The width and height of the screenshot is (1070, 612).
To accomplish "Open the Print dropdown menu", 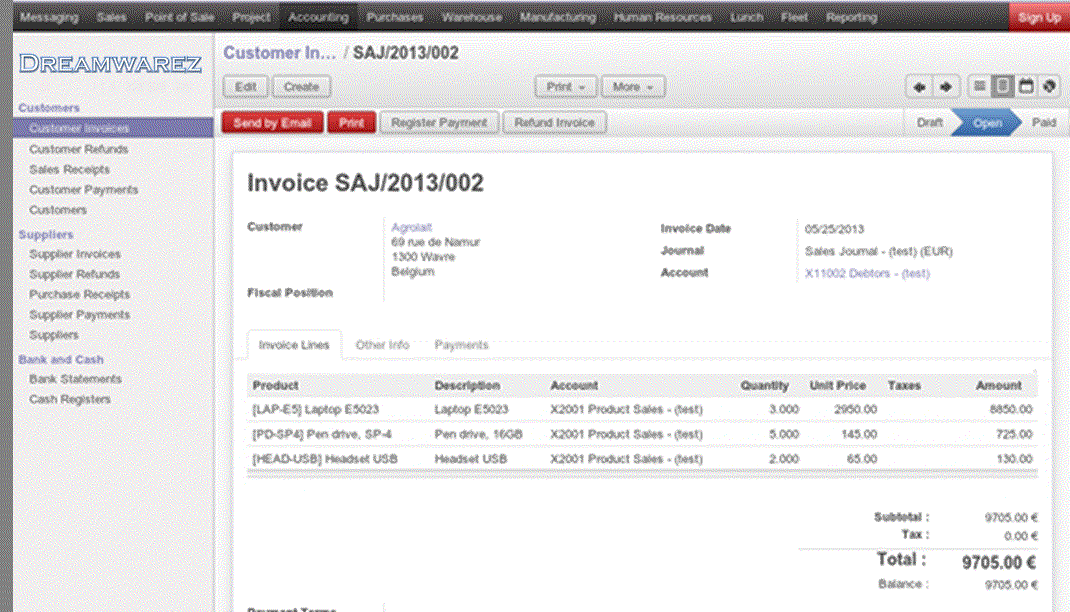I will 565,86.
